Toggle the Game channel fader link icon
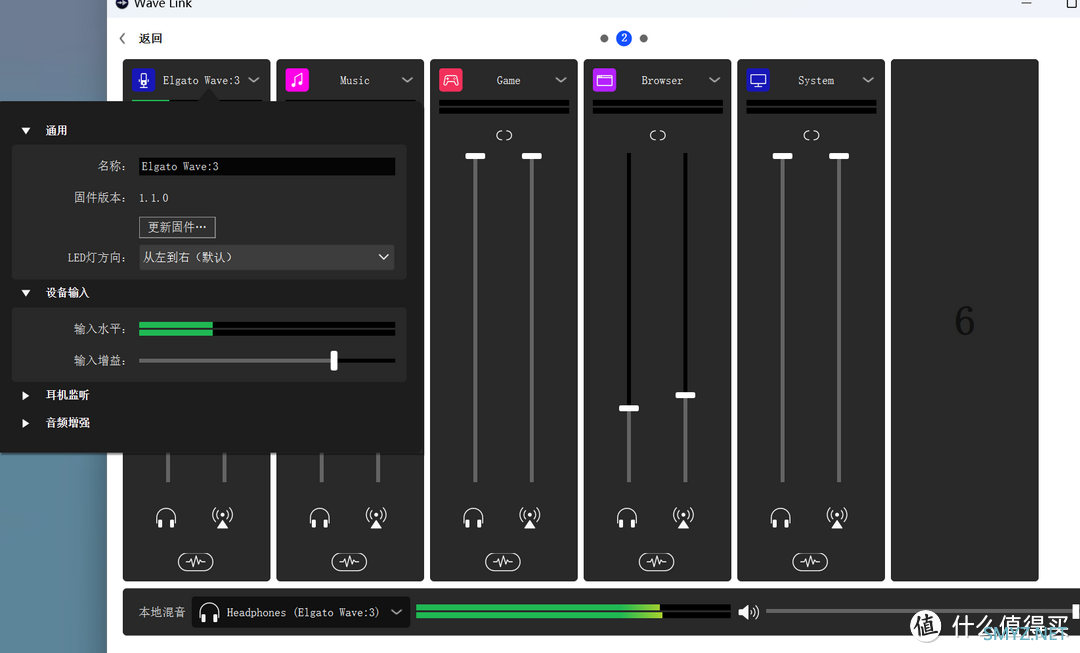This screenshot has width=1080, height=653. [504, 136]
